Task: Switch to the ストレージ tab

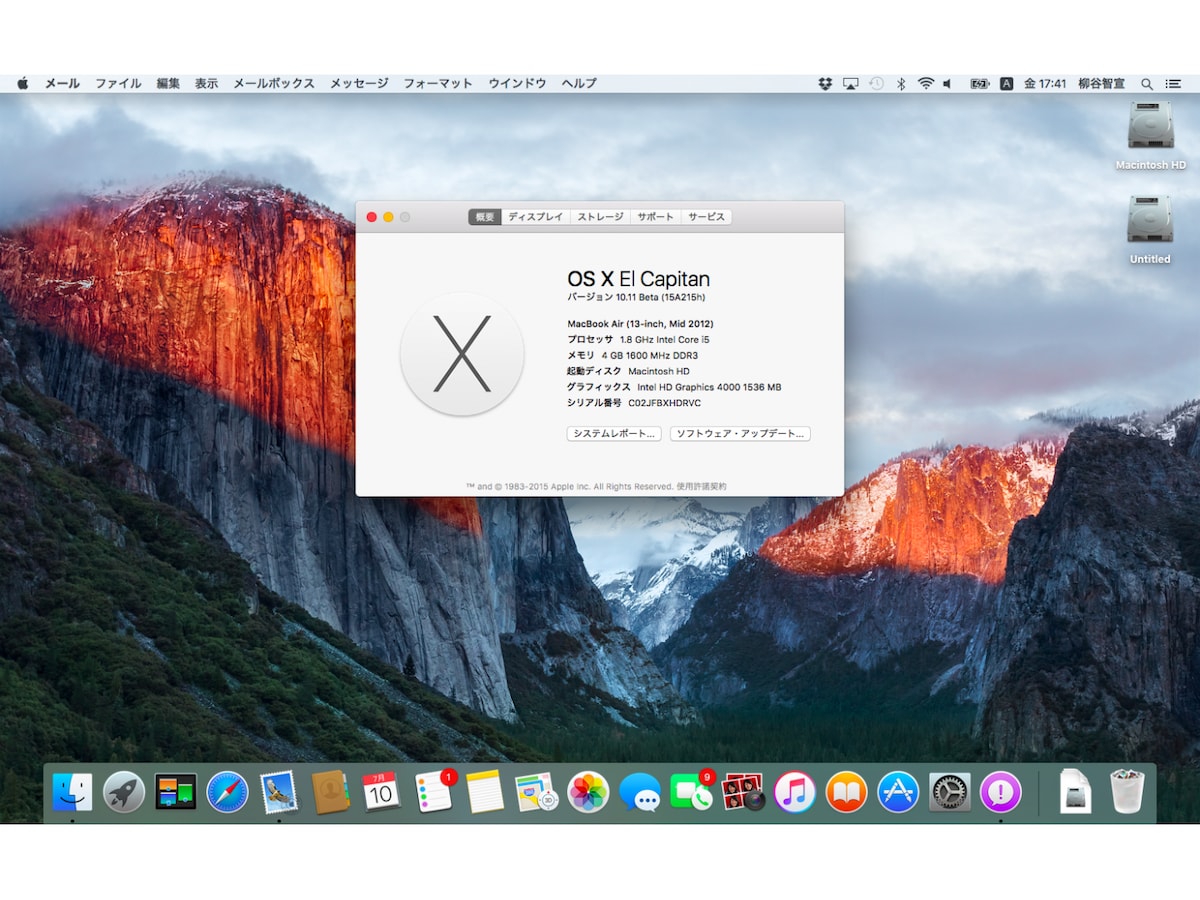Action: pyautogui.click(x=600, y=217)
